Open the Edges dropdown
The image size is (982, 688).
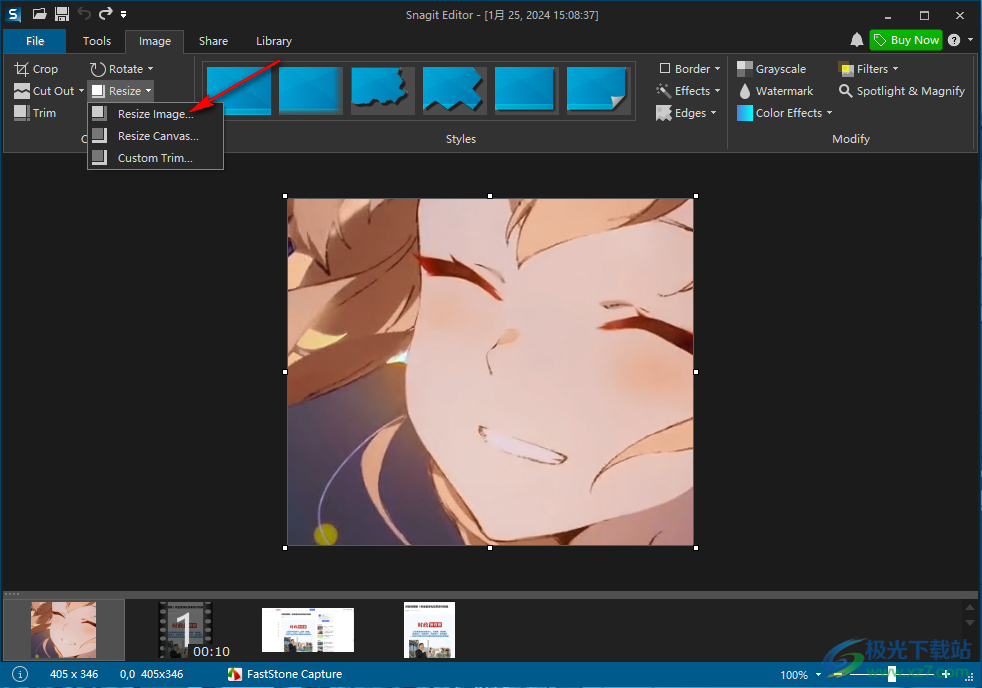tap(686, 113)
